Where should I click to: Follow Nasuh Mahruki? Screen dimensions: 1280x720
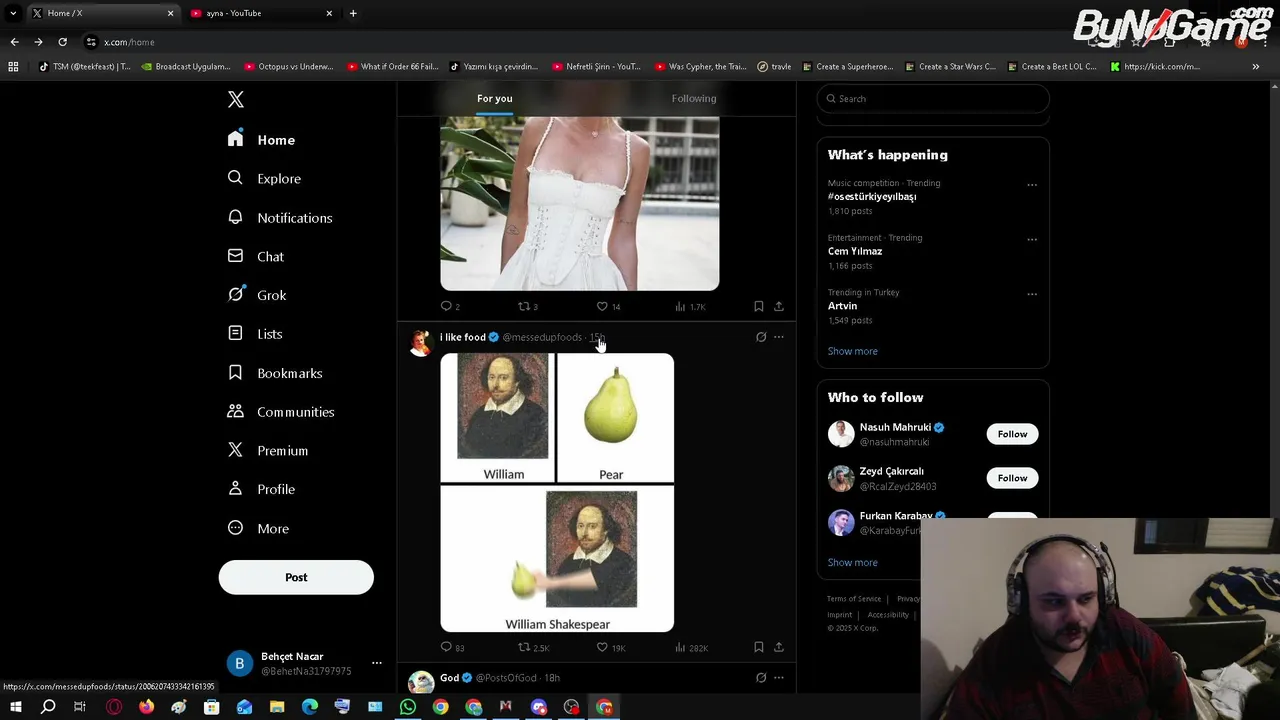pyautogui.click(x=1012, y=434)
